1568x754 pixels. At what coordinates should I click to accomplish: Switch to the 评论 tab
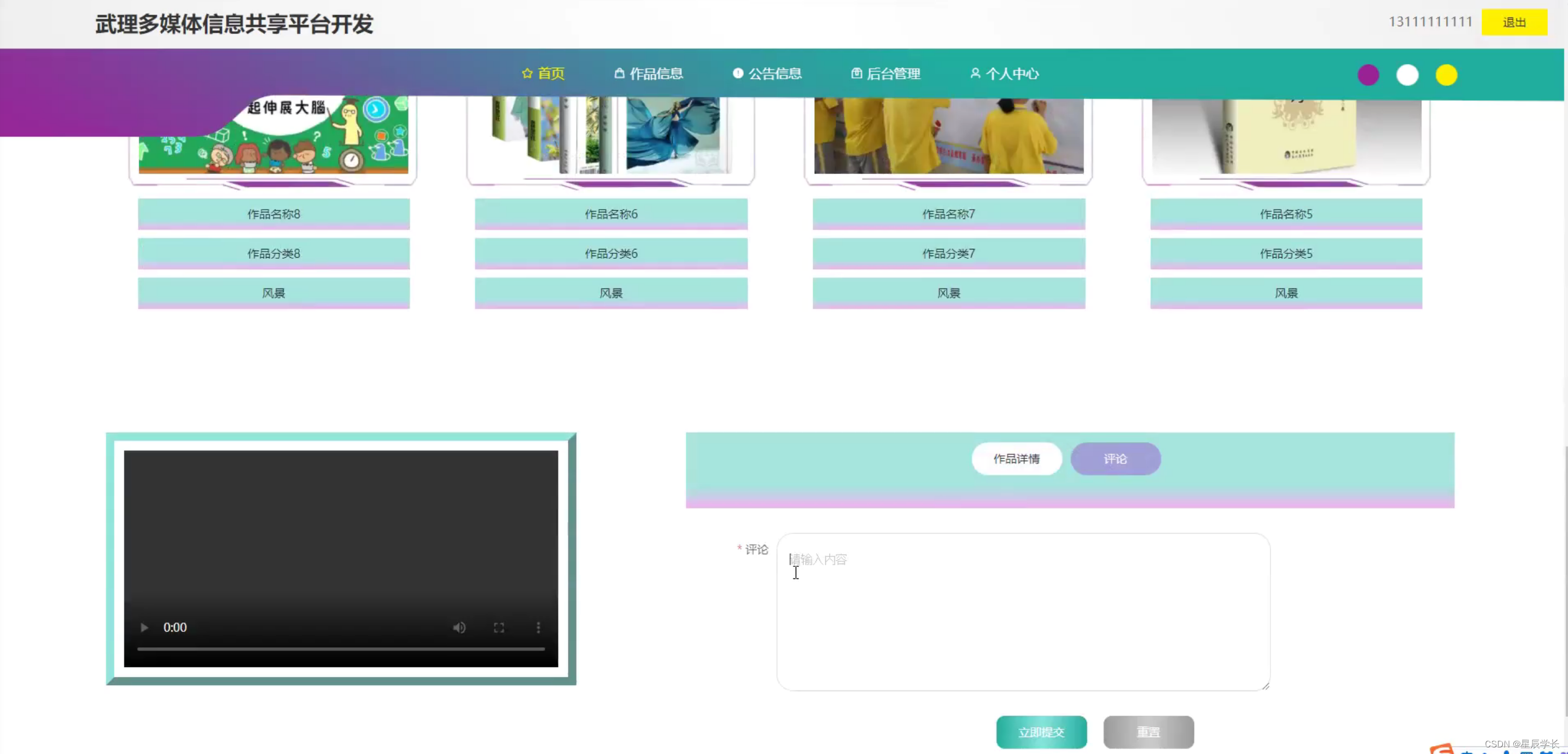1115,459
